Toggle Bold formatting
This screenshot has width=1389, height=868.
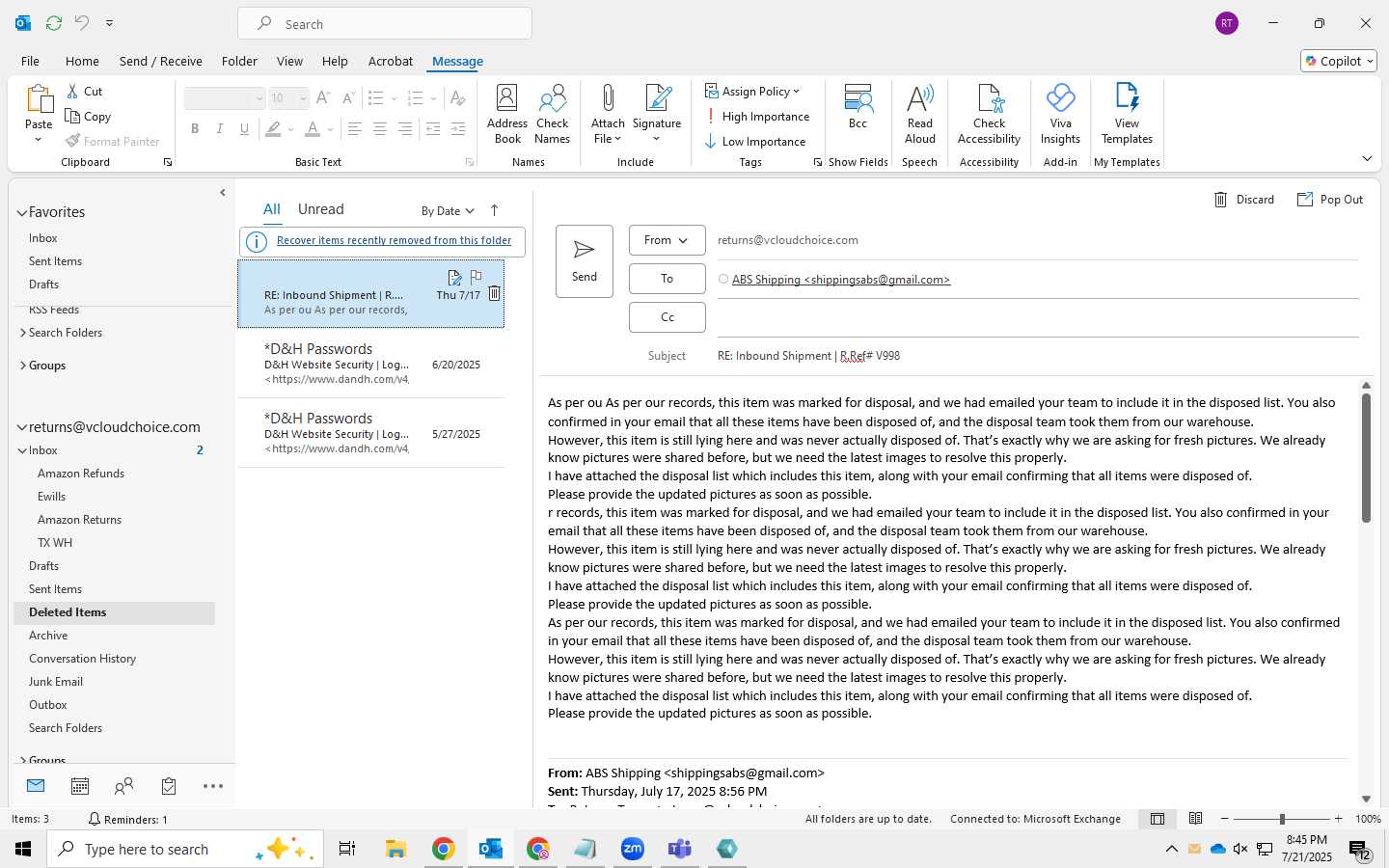pyautogui.click(x=195, y=128)
